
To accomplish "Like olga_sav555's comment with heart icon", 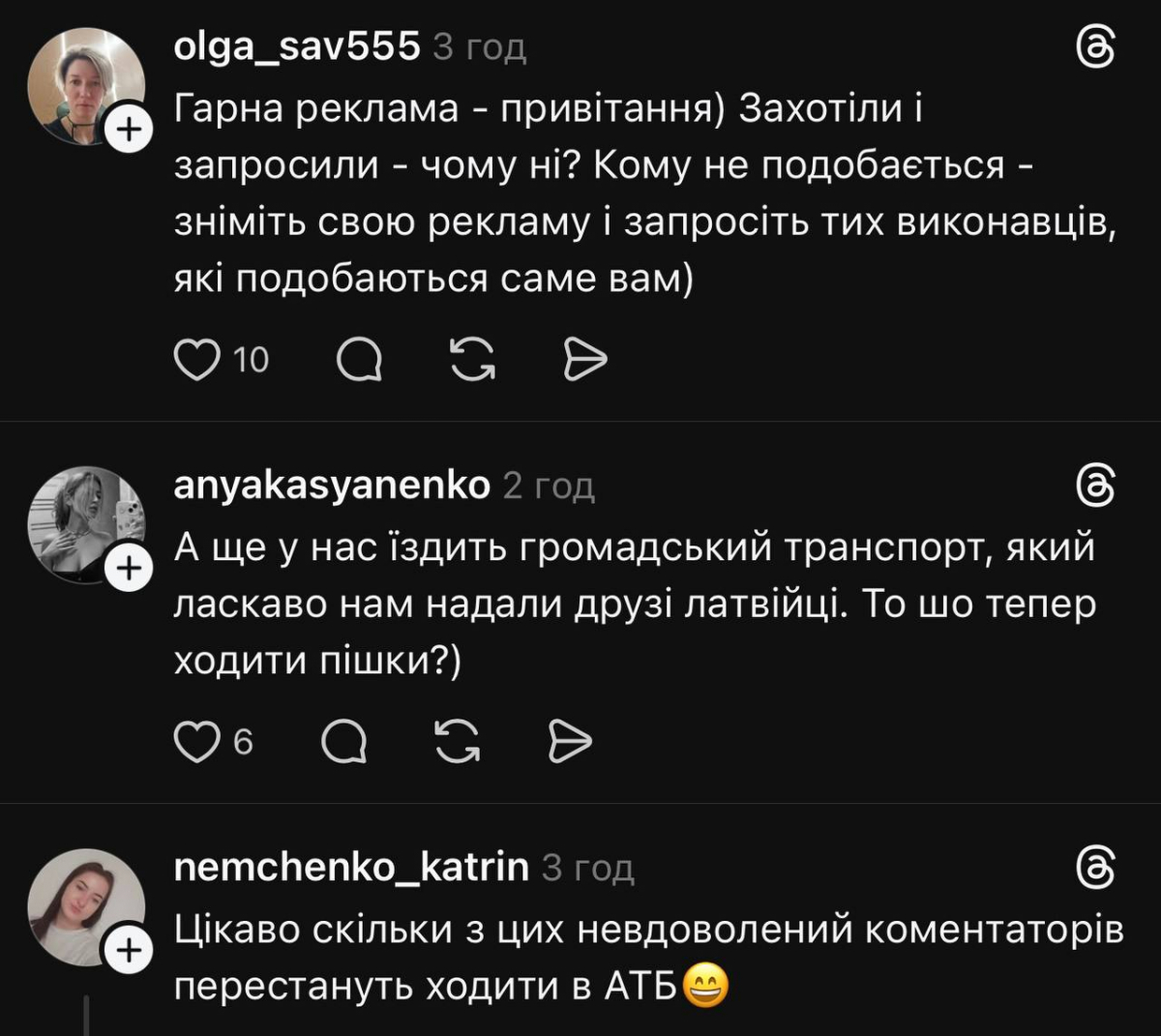I will [x=196, y=360].
